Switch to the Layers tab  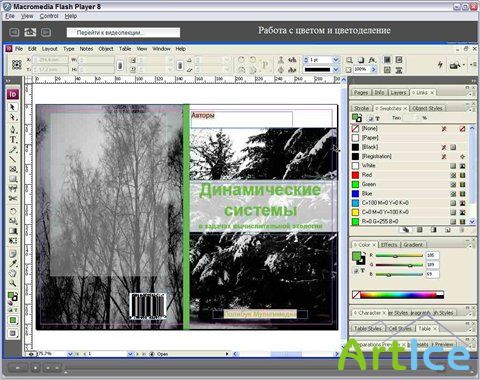pyautogui.click(x=398, y=92)
